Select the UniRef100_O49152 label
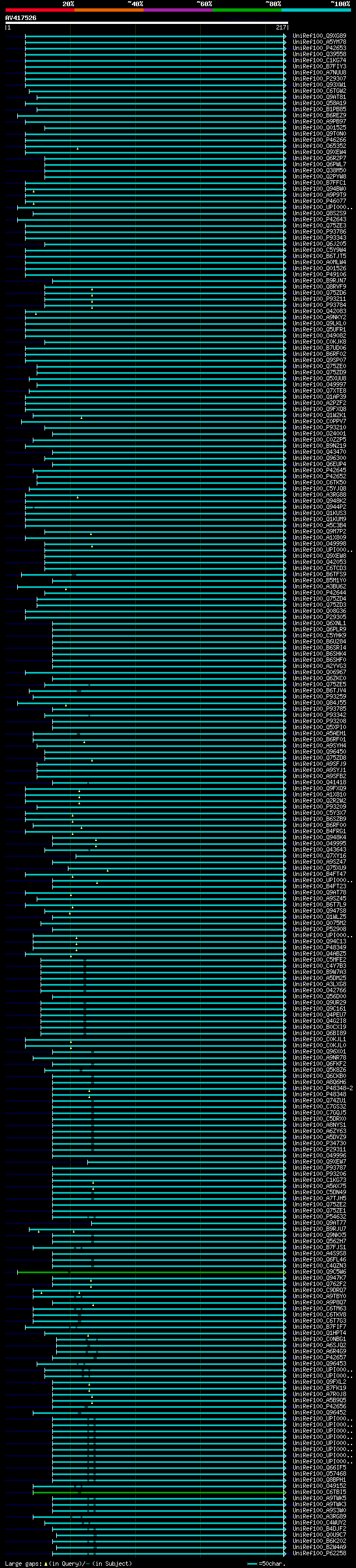Screen dimensions: 356x1568 (x=319, y=1486)
